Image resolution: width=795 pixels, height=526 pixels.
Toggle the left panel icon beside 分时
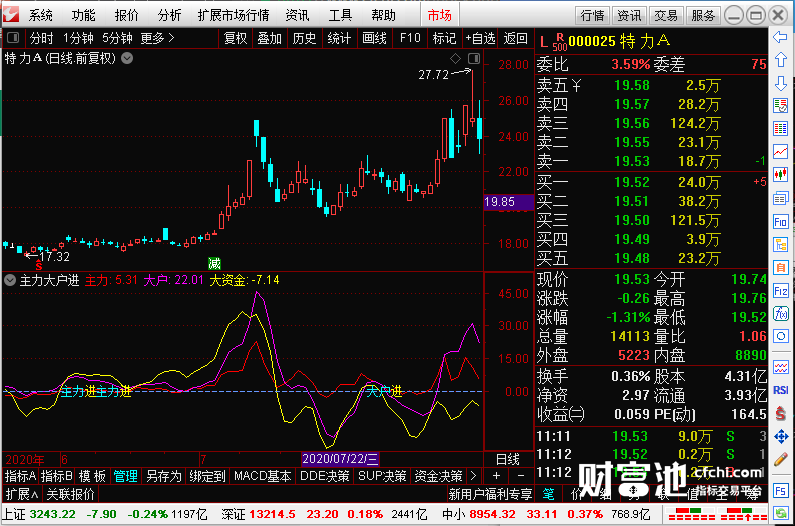[x=13, y=38]
